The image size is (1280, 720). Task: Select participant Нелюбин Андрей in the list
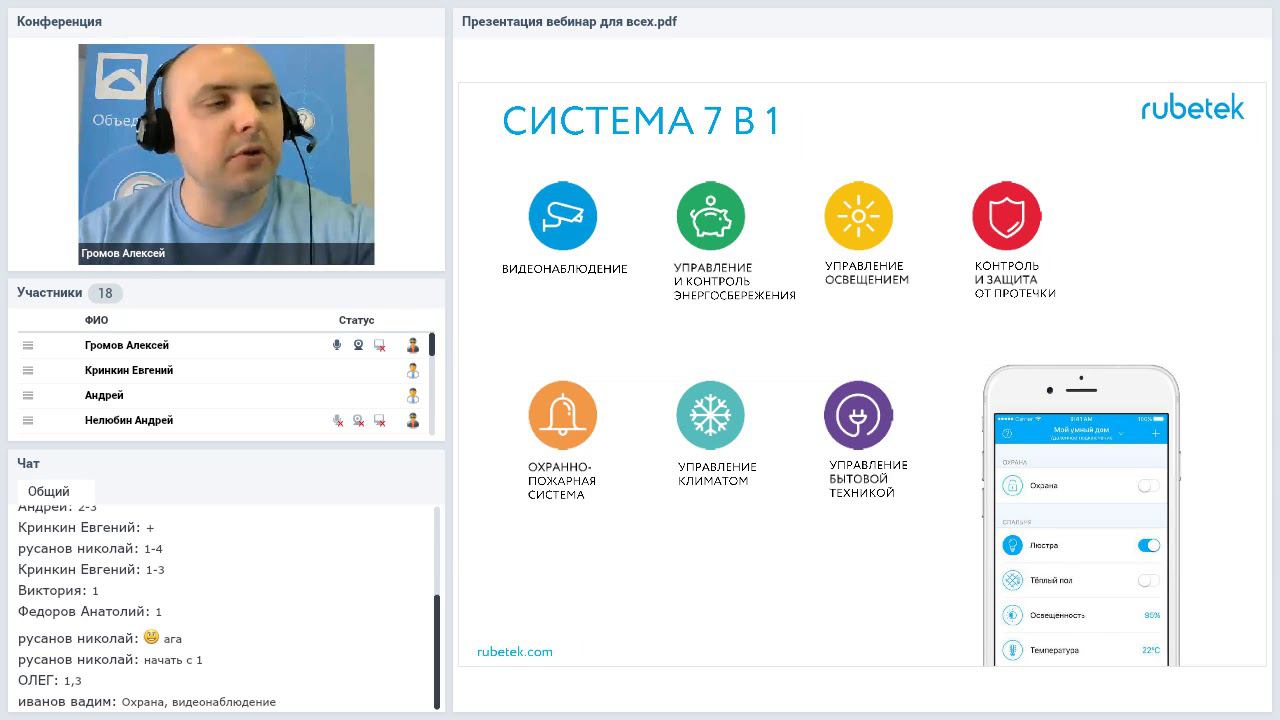pyautogui.click(x=129, y=421)
